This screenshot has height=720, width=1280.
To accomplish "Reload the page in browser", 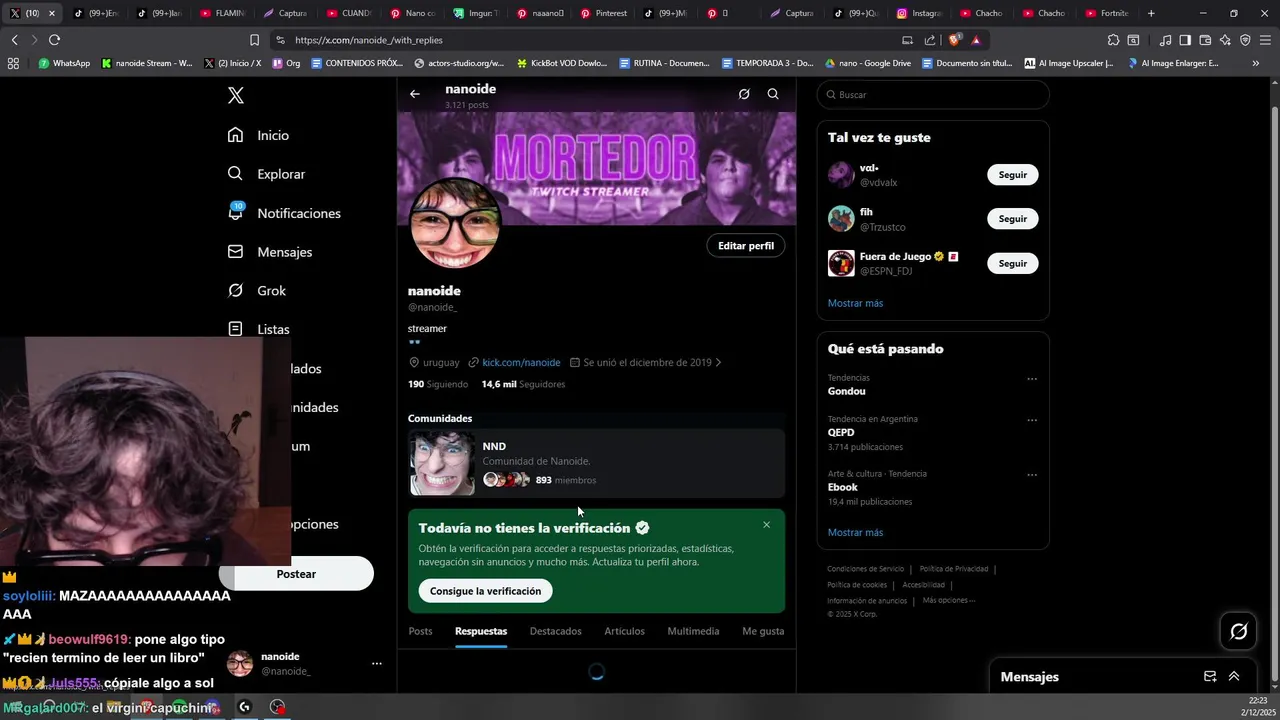I will (x=54, y=40).
